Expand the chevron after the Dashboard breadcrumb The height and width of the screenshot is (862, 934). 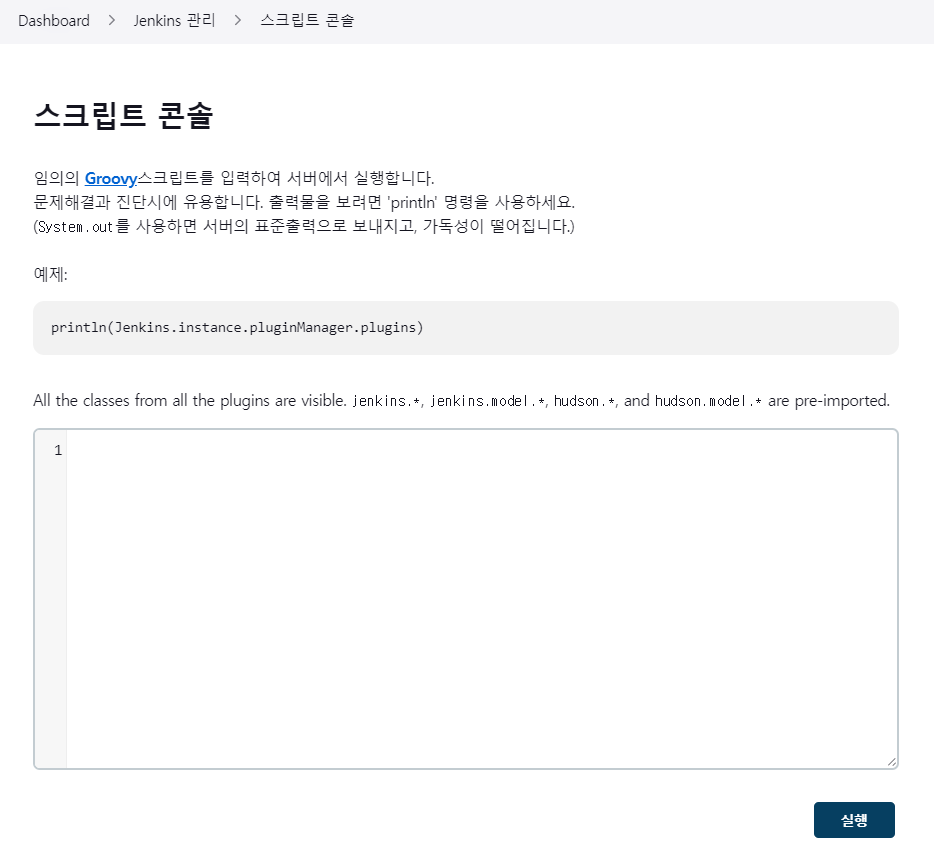click(x=111, y=21)
